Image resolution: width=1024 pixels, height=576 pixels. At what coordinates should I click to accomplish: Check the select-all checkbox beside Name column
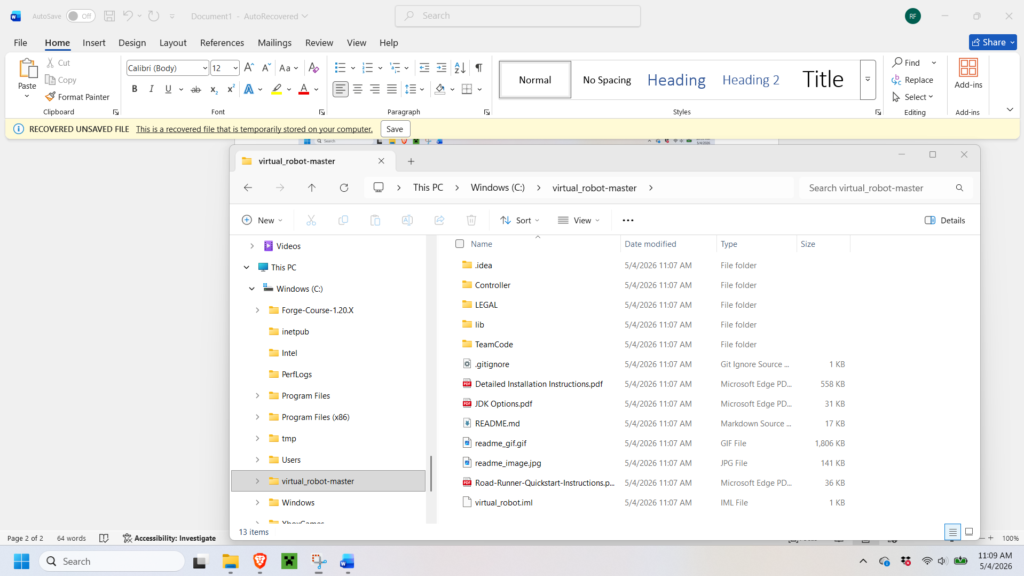click(460, 244)
